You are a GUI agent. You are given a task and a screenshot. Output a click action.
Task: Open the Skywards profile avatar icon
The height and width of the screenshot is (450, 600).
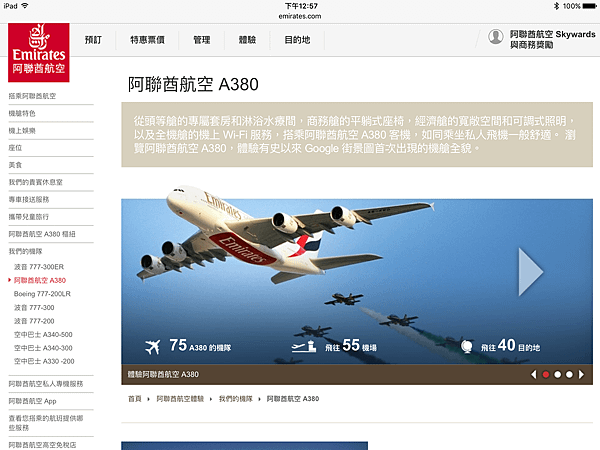click(x=496, y=37)
